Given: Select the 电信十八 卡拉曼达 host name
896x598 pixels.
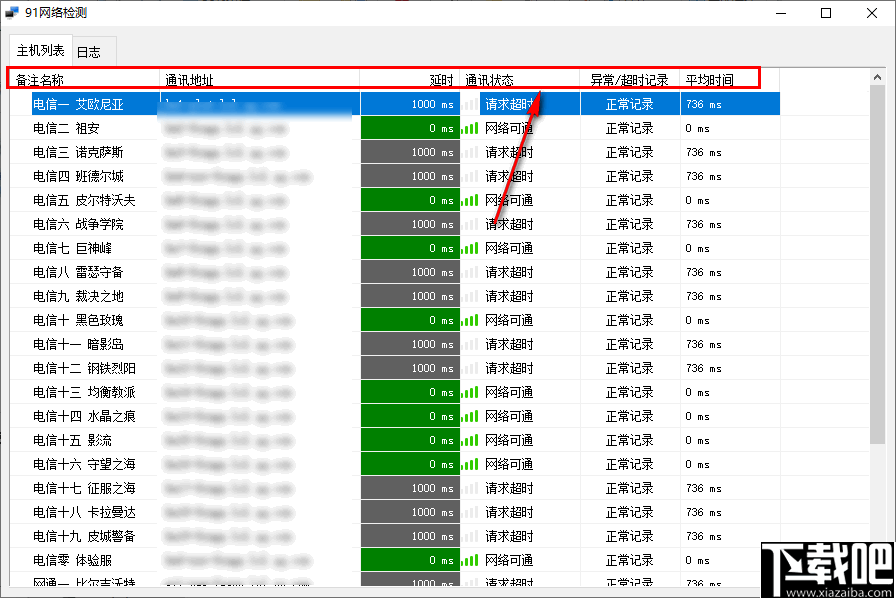Looking at the screenshot, I should tap(84, 512).
